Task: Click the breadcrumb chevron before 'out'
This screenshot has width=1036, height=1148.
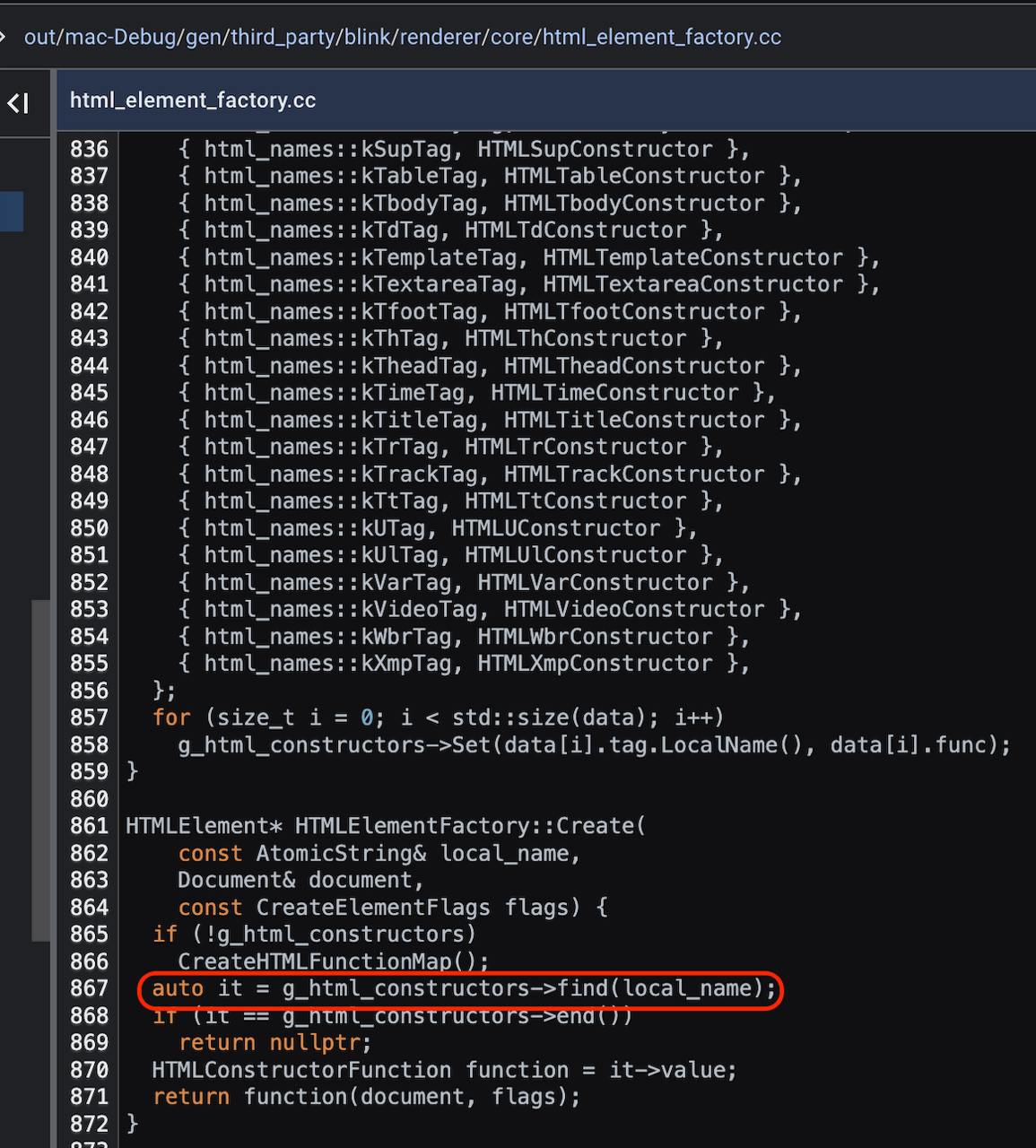Action: 4,37
